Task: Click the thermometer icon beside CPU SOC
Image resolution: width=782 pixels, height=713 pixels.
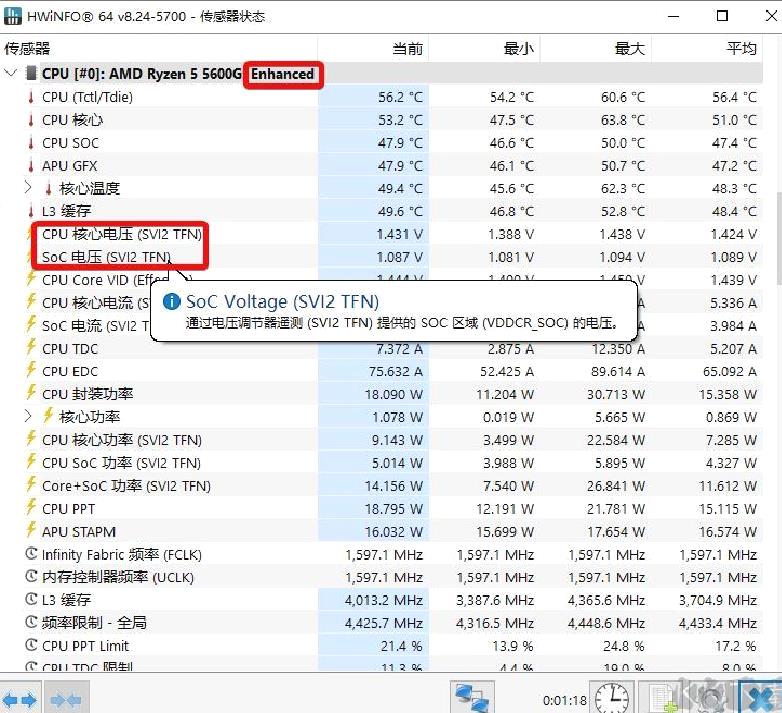Action: pyautogui.click(x=31, y=143)
